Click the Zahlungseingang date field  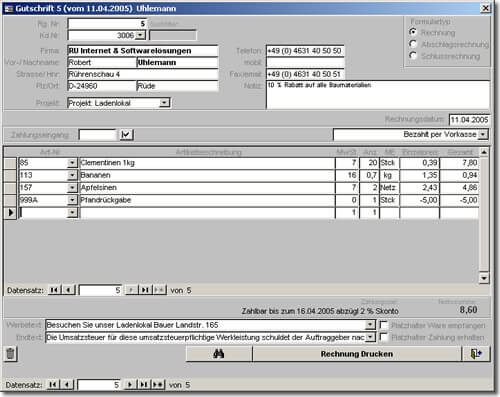tap(97, 135)
